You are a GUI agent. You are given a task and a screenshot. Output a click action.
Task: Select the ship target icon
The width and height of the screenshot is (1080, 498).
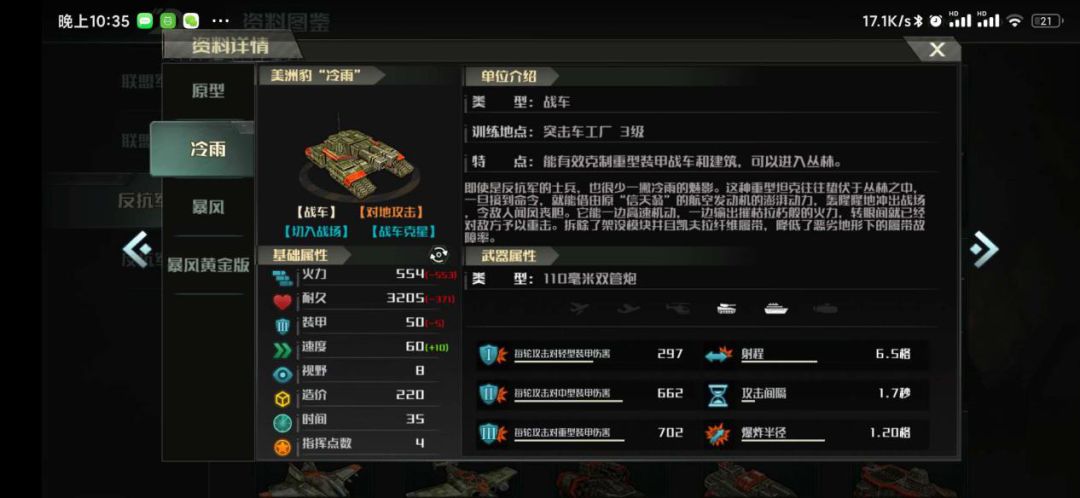click(776, 309)
